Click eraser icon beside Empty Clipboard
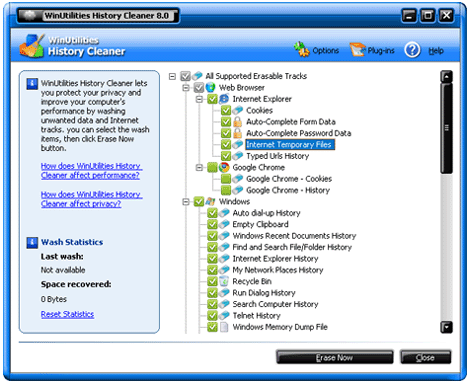The height and width of the screenshot is (384, 470). tap(224, 224)
